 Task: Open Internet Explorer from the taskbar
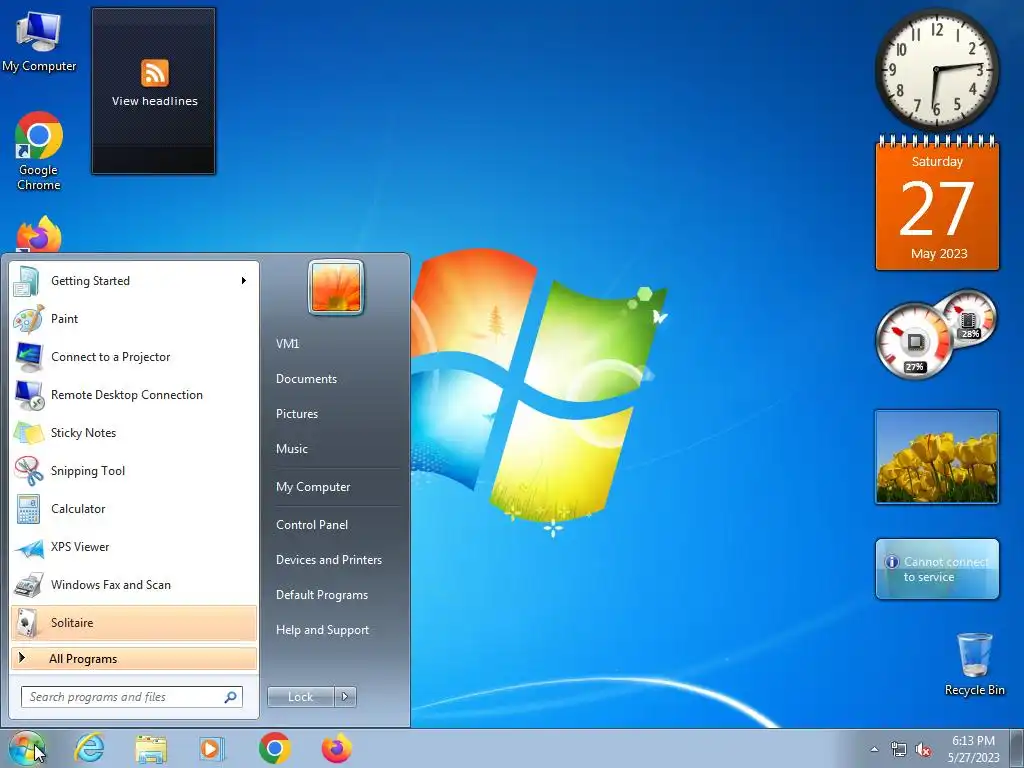[89, 748]
